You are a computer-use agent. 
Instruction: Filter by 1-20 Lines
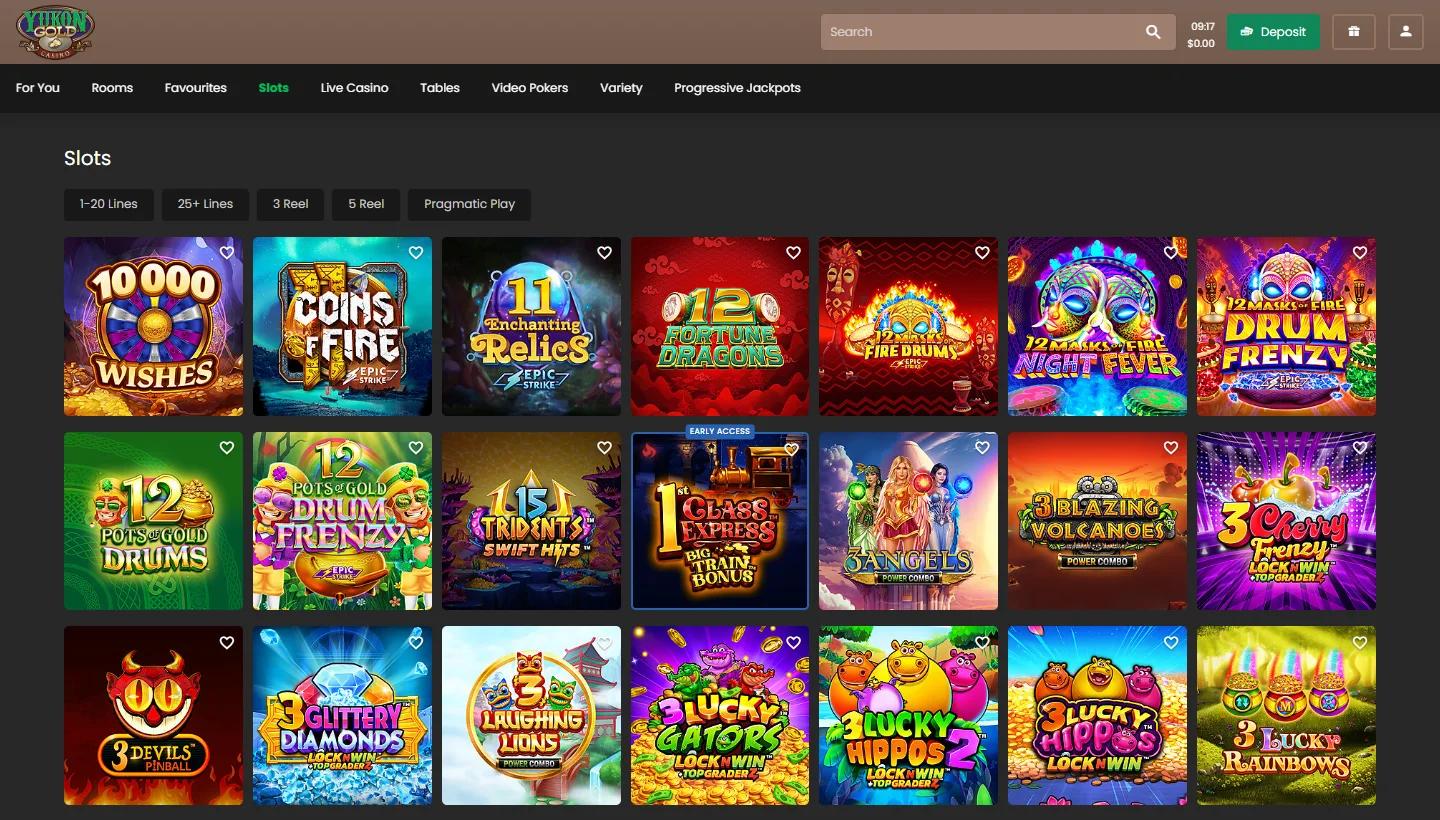[x=109, y=204]
